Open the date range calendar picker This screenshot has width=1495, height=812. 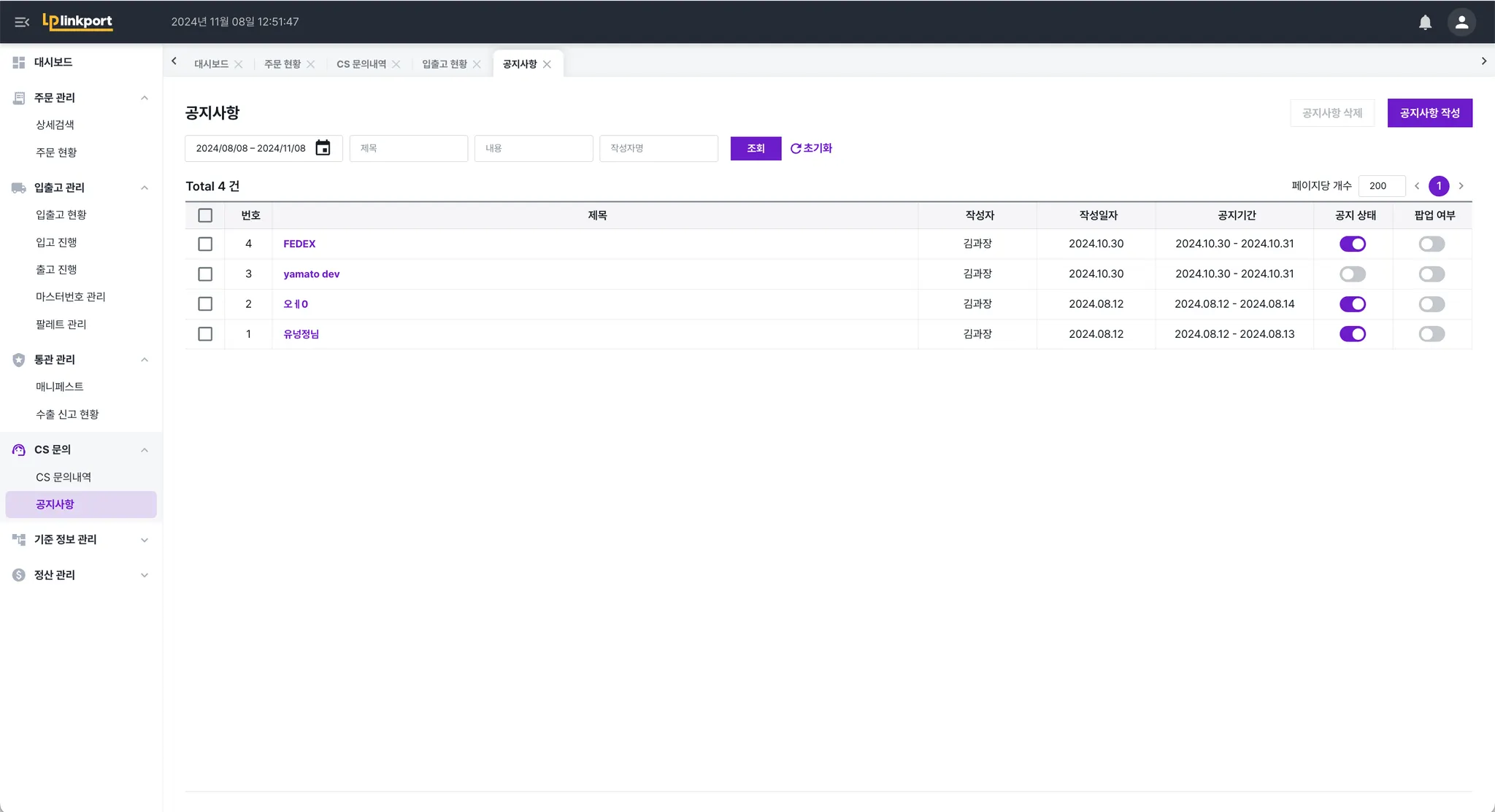tap(323, 148)
